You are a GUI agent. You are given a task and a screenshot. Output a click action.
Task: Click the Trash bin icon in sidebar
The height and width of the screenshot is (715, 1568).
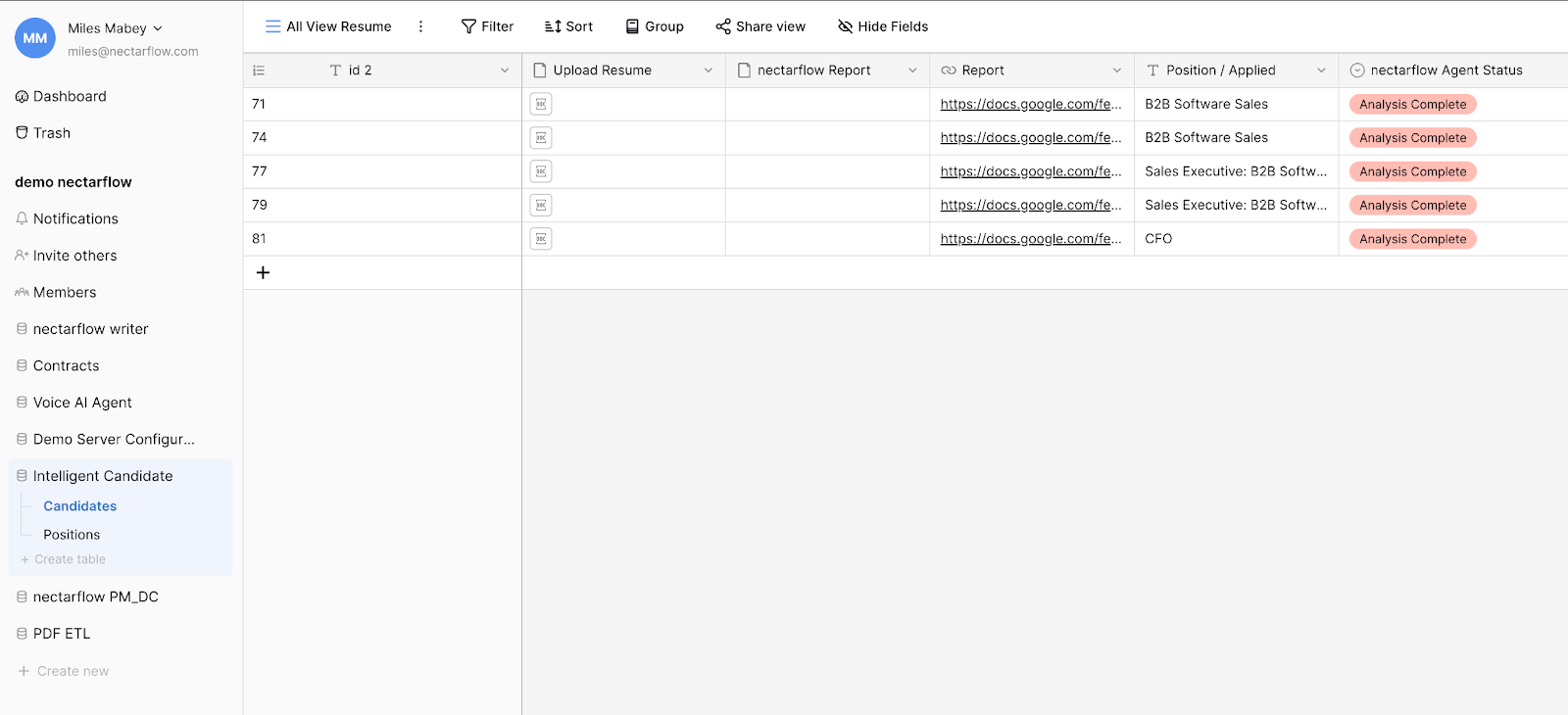tap(22, 132)
